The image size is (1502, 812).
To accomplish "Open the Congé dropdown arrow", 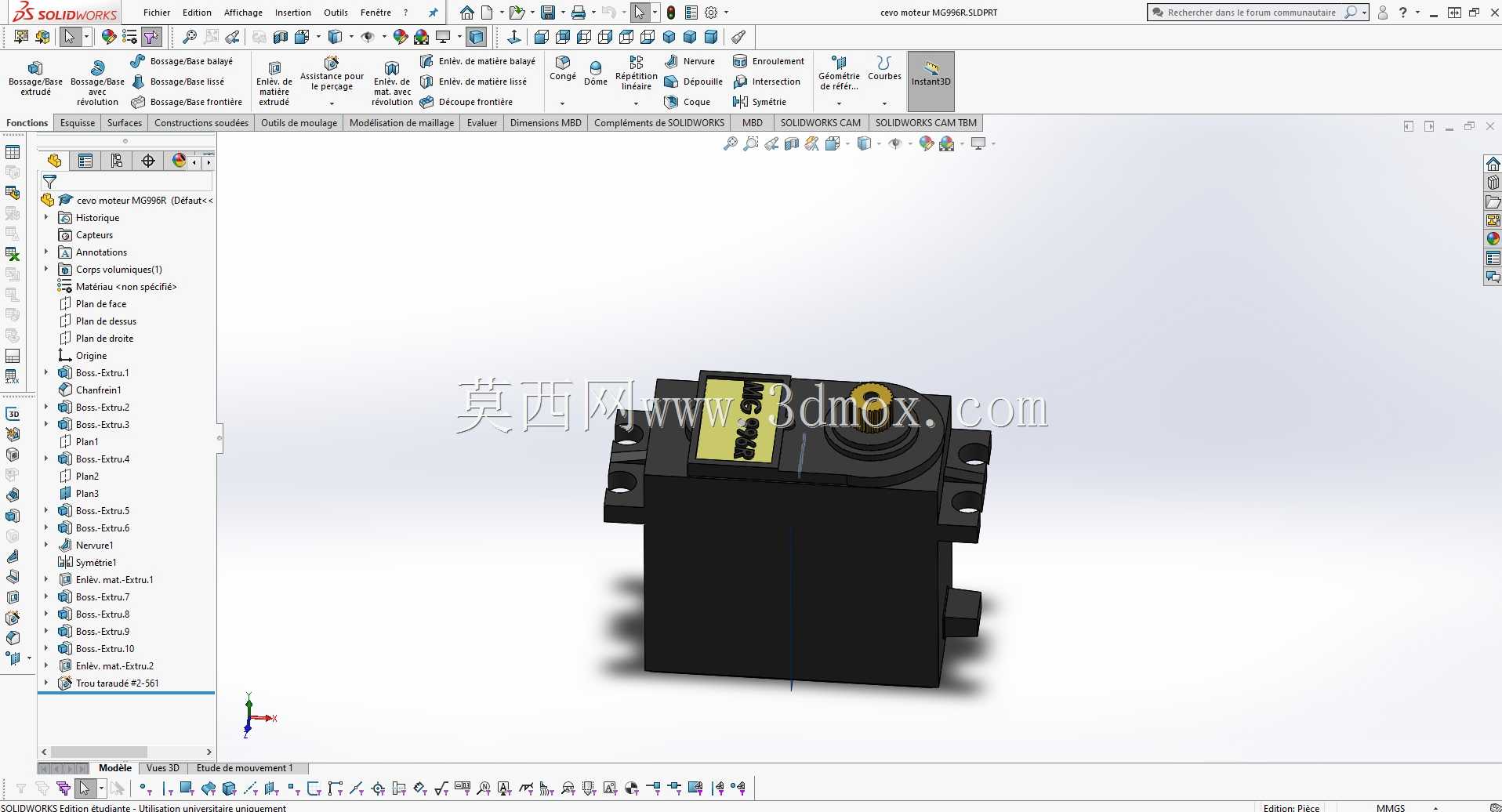I will point(562,103).
